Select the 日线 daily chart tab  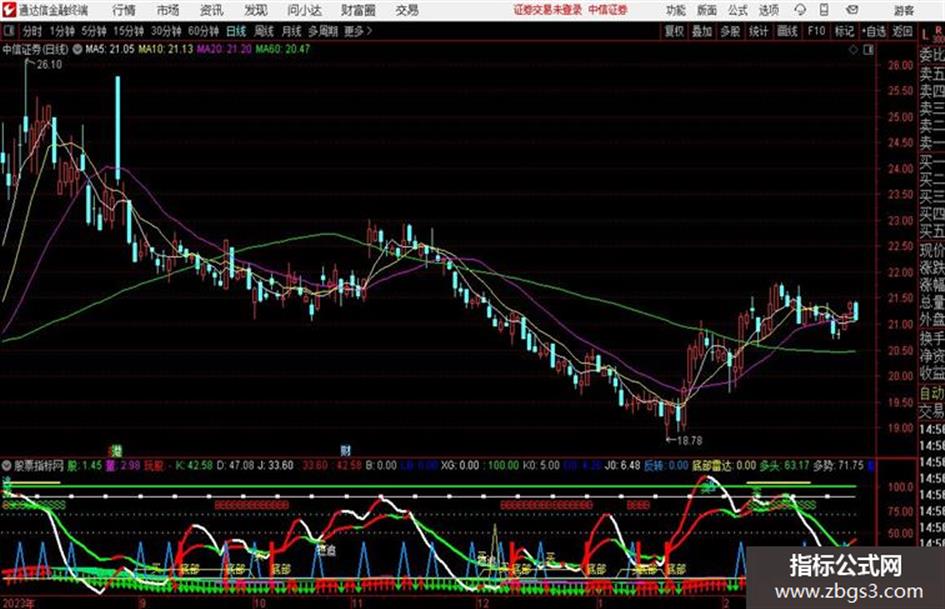click(236, 31)
